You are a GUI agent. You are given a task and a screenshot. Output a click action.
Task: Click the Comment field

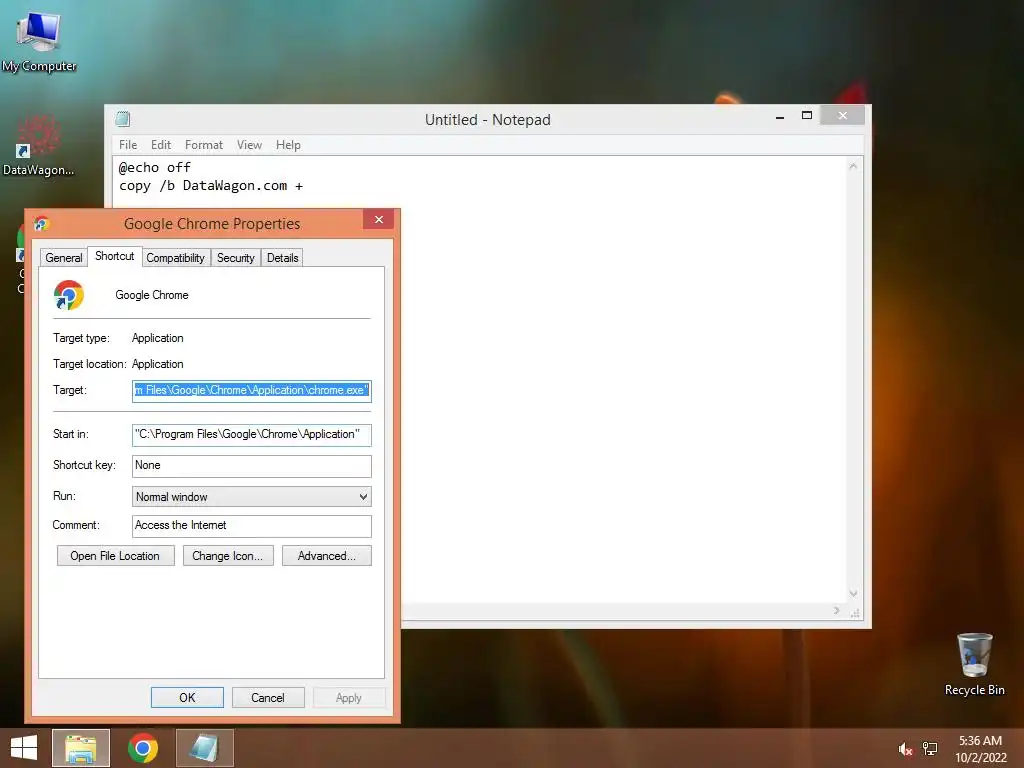coord(251,526)
